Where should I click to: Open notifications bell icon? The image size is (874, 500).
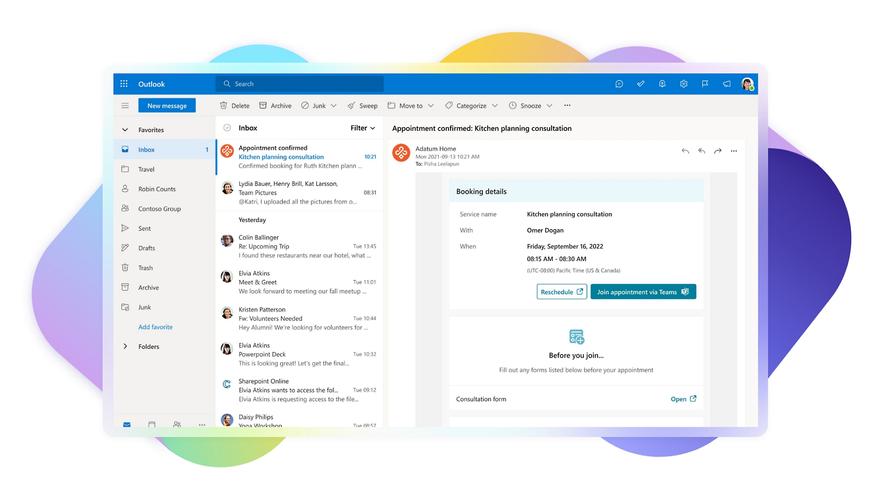coord(662,84)
